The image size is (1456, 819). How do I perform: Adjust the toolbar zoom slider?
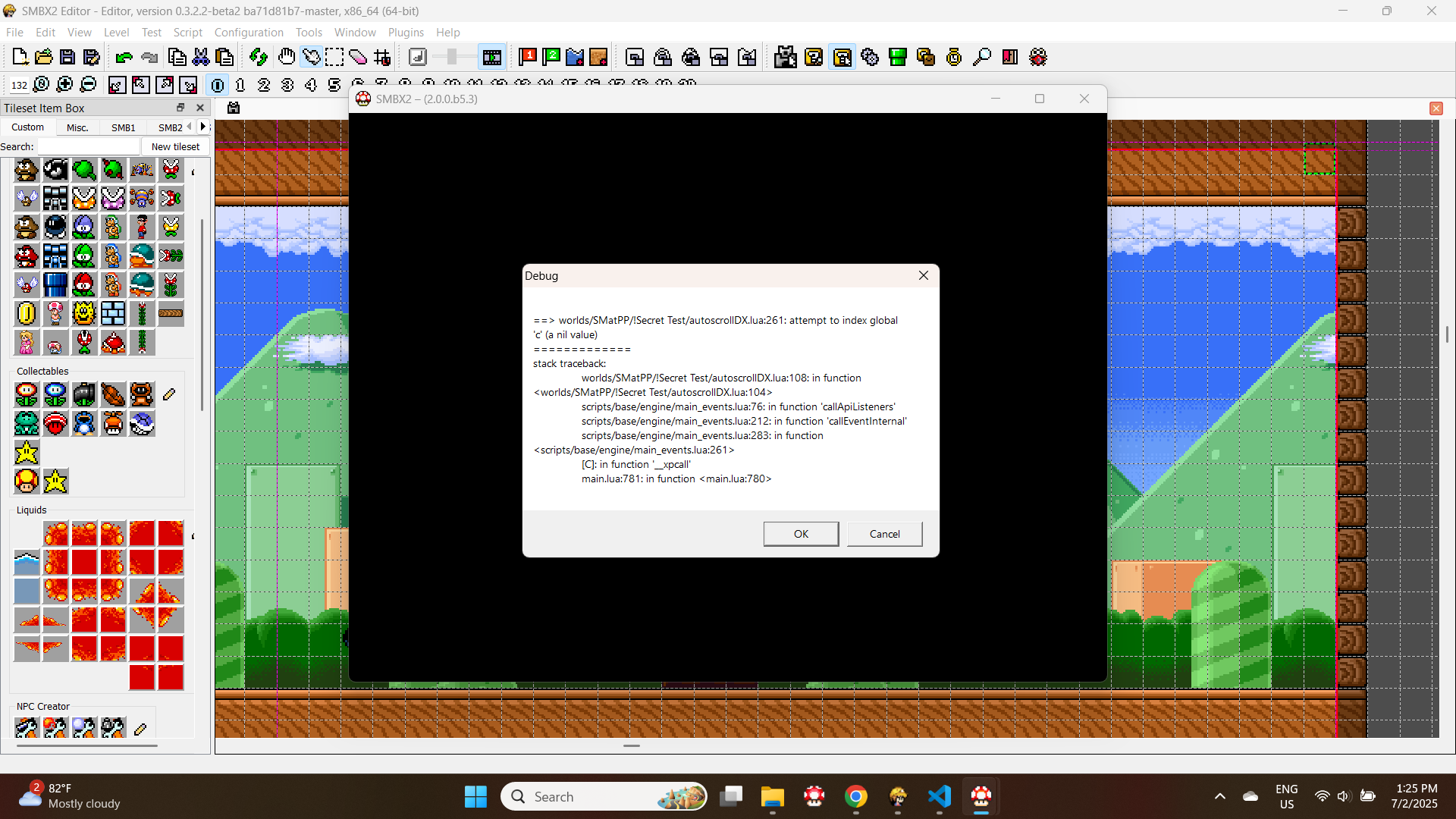pyautogui.click(x=453, y=57)
